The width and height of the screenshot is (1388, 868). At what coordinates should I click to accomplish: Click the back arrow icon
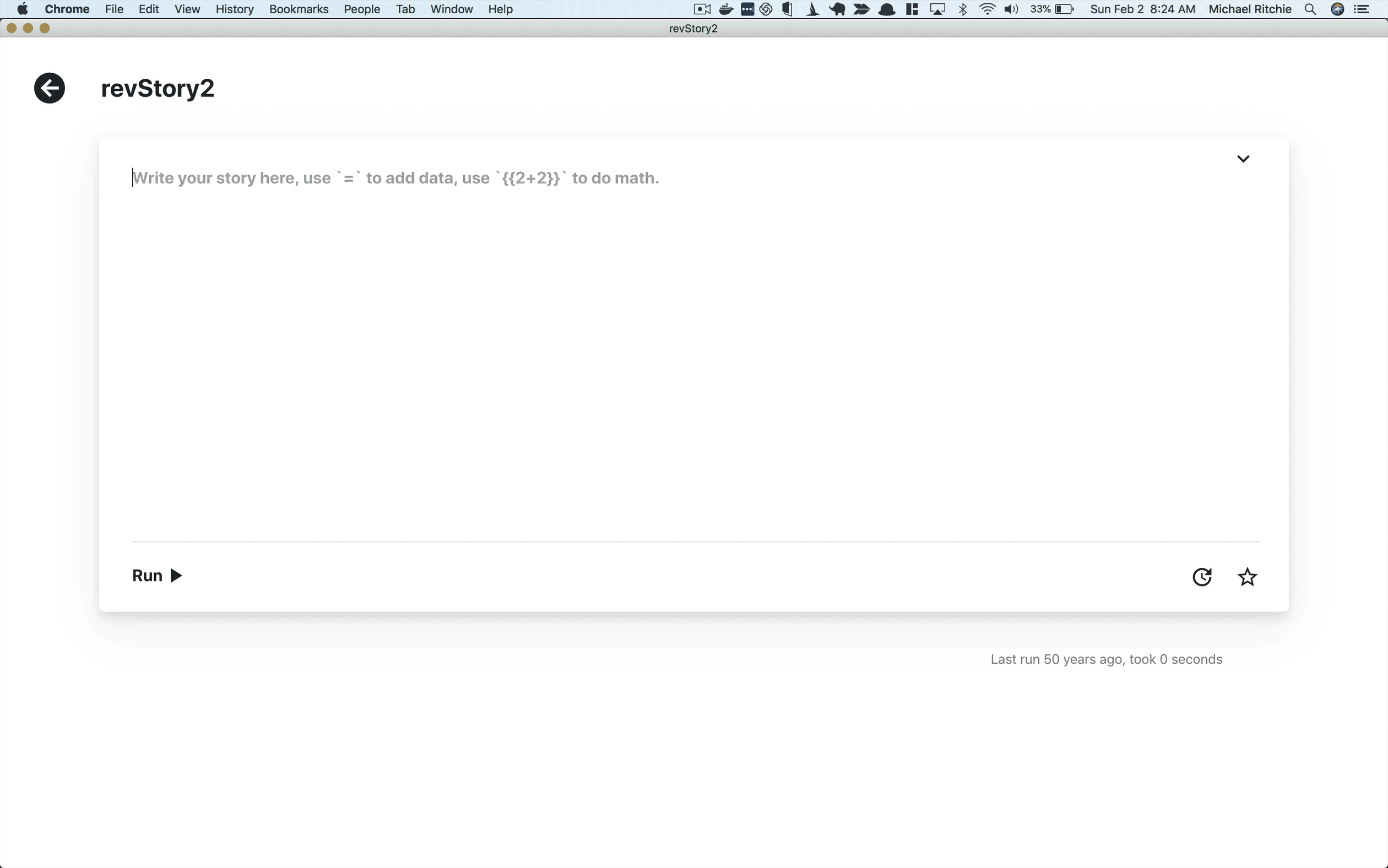click(50, 89)
